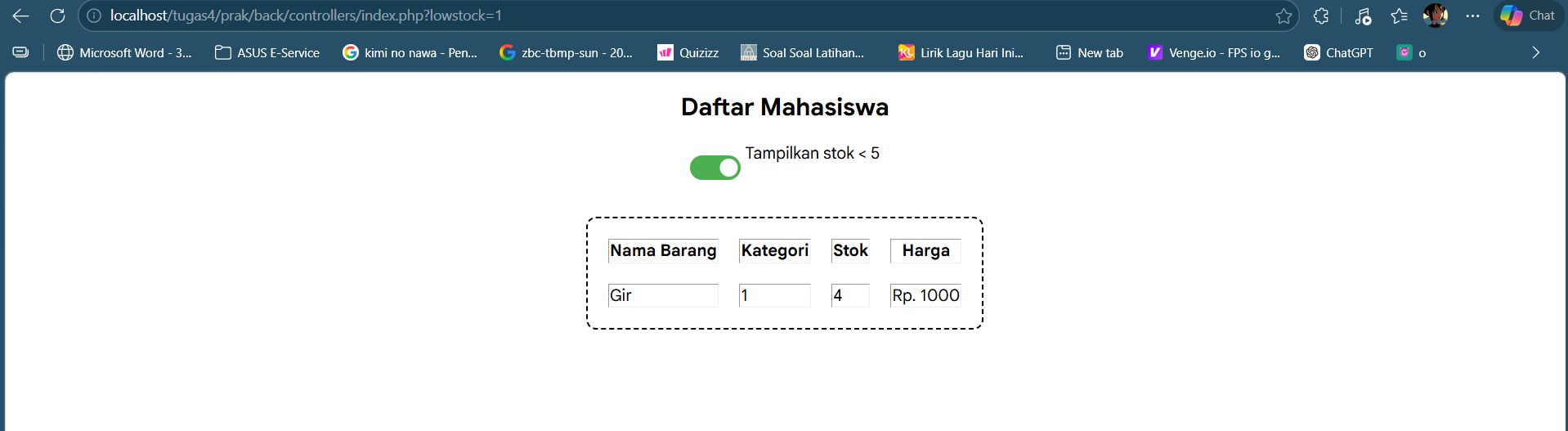Click the user profile avatar
This screenshot has height=431, width=1568.
(1436, 16)
